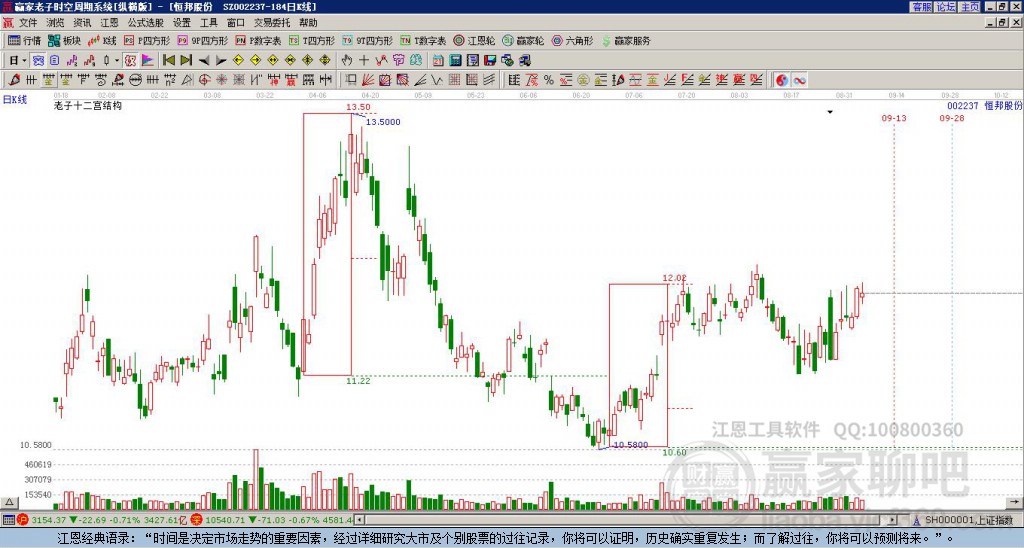This screenshot has height=548, width=1024.
Task: Expand the candlestick style dropdown arrow
Action: tap(117, 61)
